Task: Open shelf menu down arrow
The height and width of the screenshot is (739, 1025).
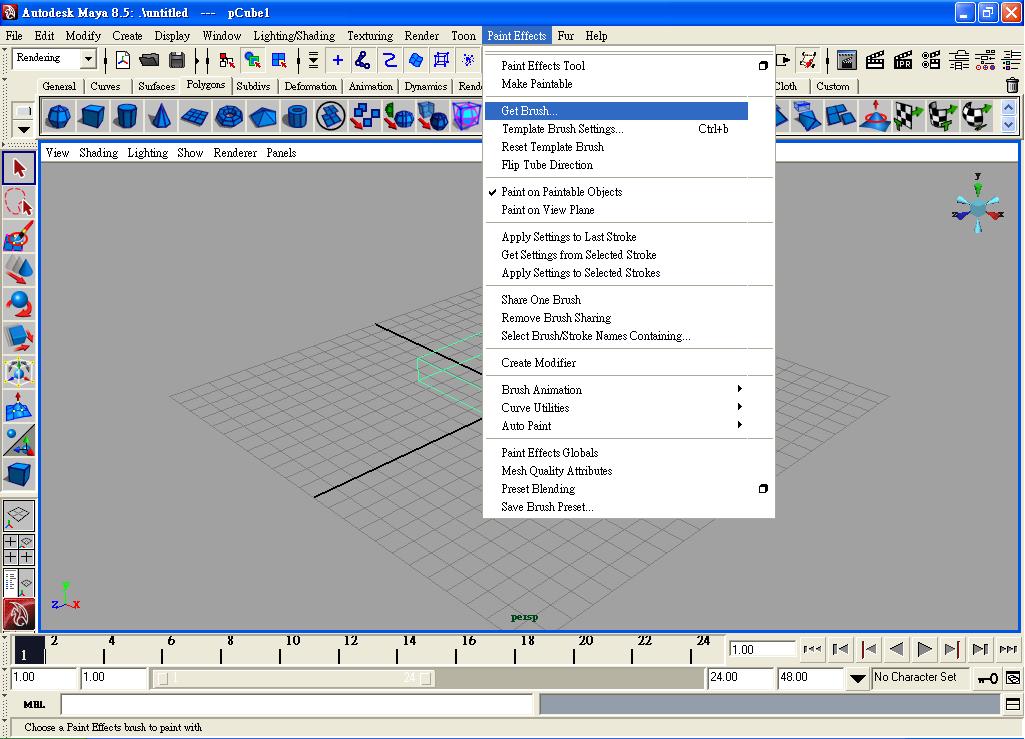Action: pos(24,129)
